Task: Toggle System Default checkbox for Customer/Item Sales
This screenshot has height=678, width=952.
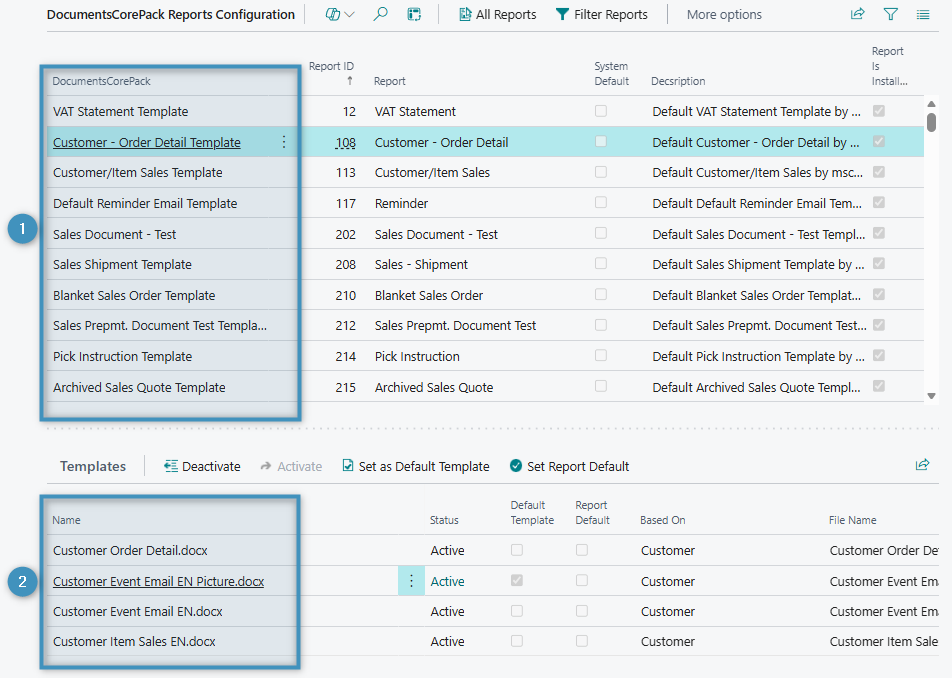Action: pos(600,172)
